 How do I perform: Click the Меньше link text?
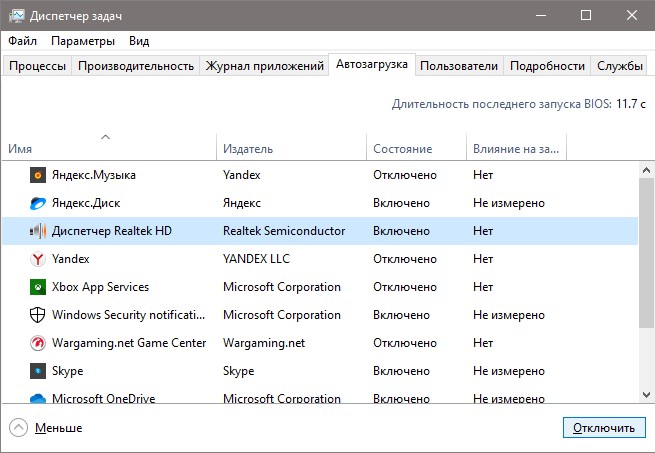58,428
